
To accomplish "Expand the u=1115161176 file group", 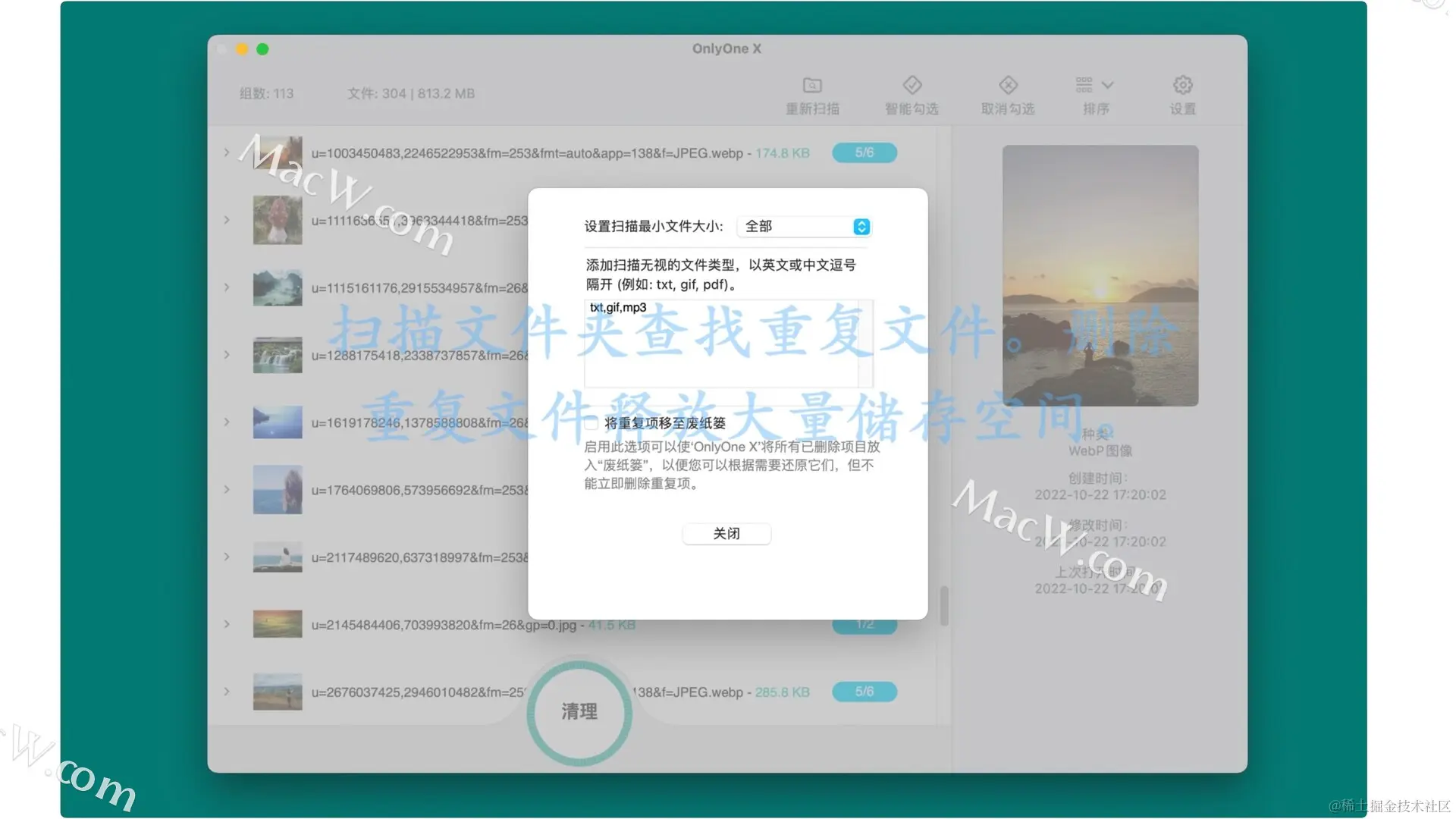I will (227, 287).
